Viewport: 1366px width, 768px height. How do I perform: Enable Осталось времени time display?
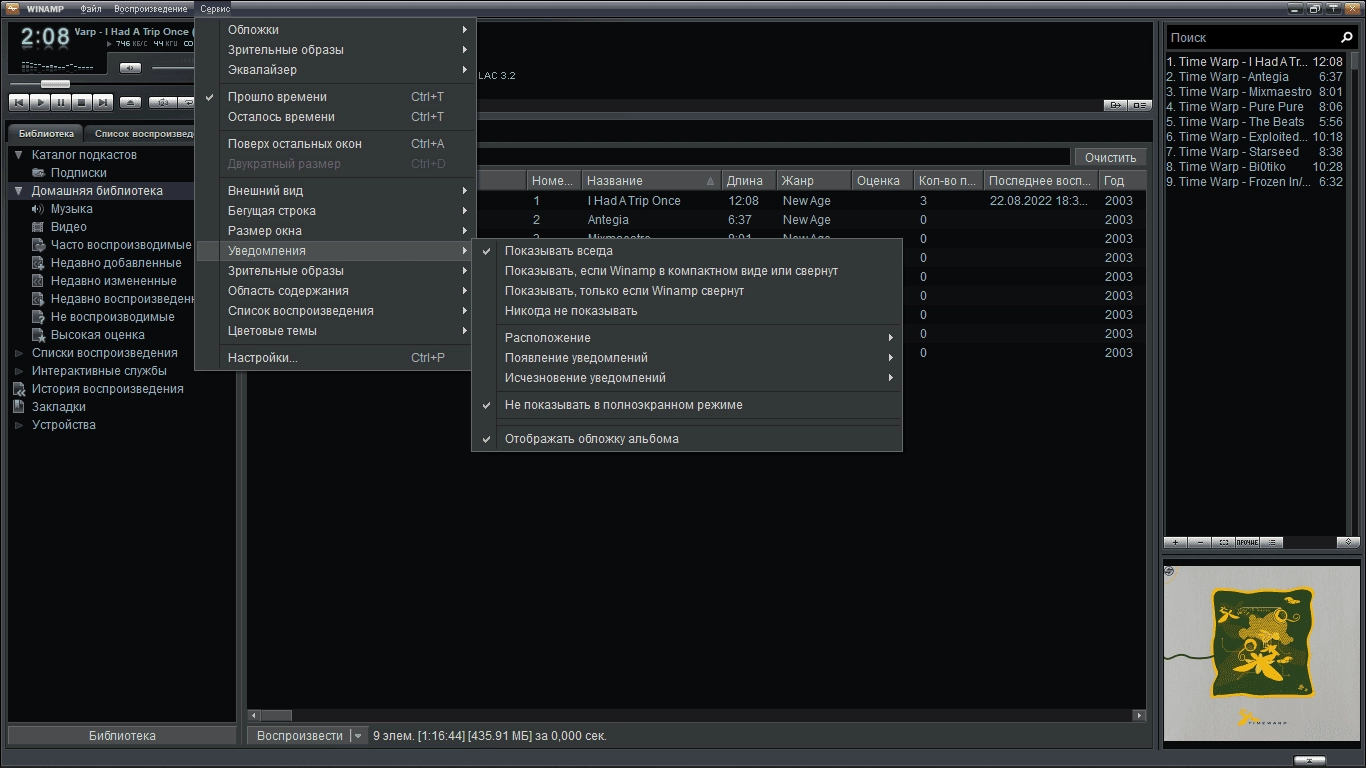(335, 117)
